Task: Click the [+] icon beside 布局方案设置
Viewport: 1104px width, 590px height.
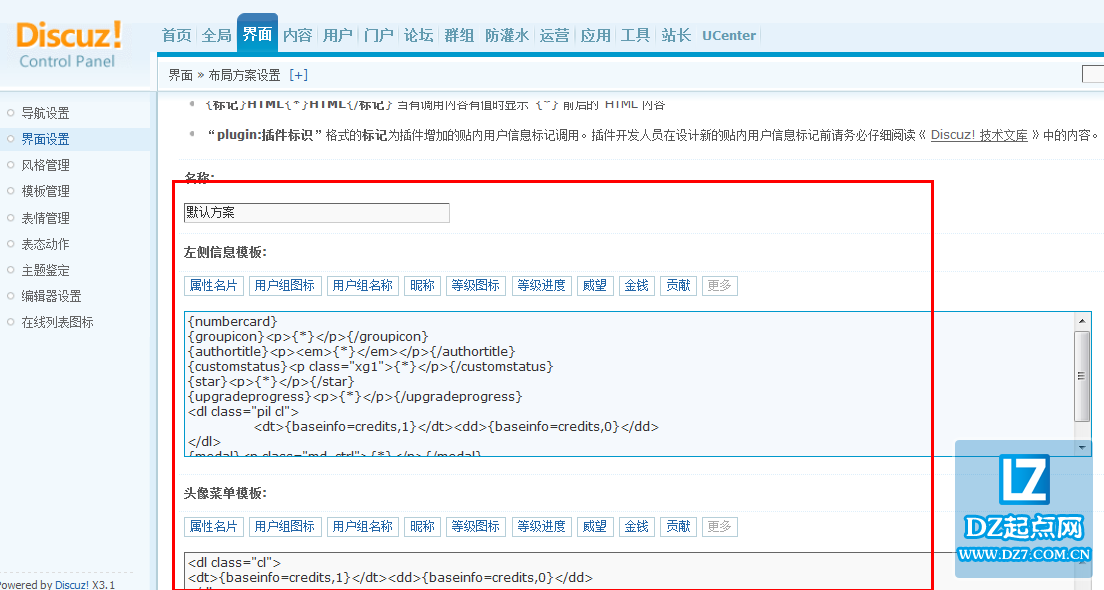Action: [299, 75]
